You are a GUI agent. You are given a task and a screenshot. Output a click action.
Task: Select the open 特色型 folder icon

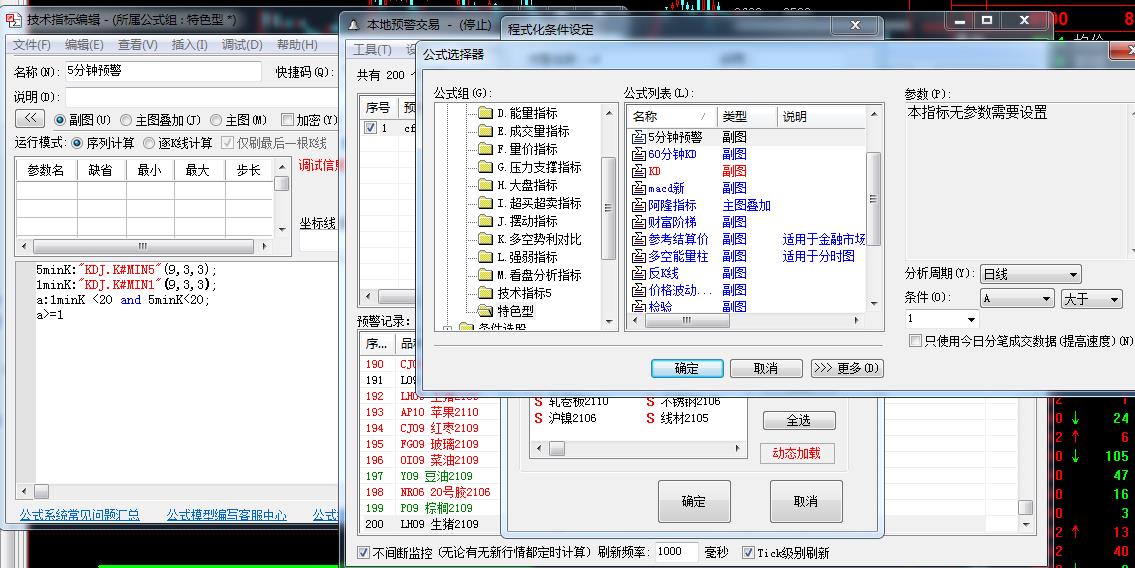pyautogui.click(x=485, y=311)
